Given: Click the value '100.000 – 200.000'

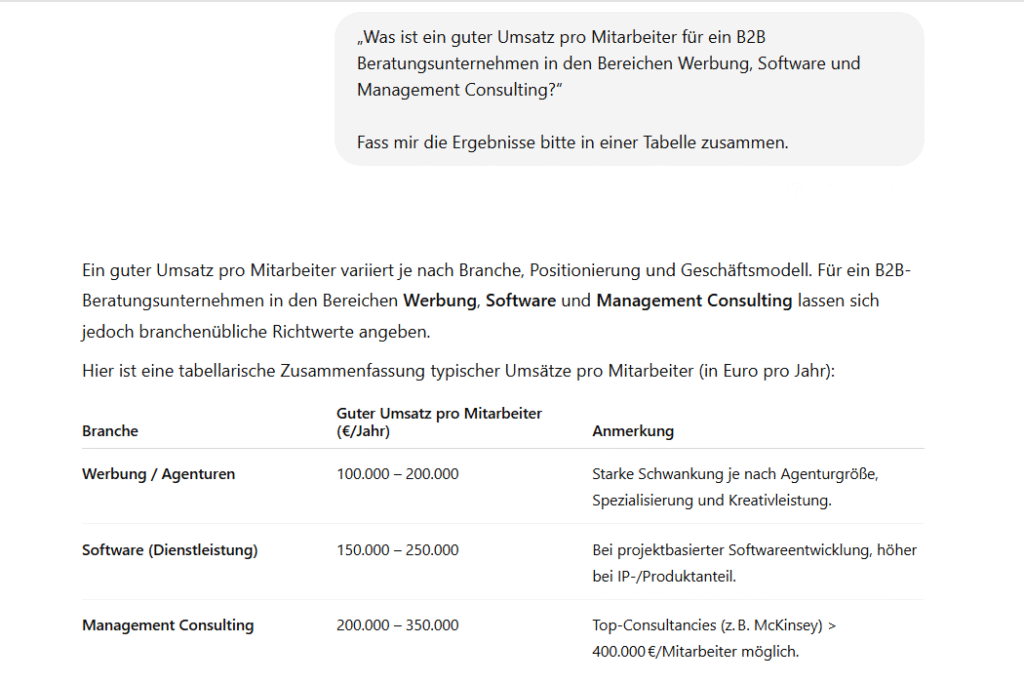Looking at the screenshot, I should tap(398, 474).
